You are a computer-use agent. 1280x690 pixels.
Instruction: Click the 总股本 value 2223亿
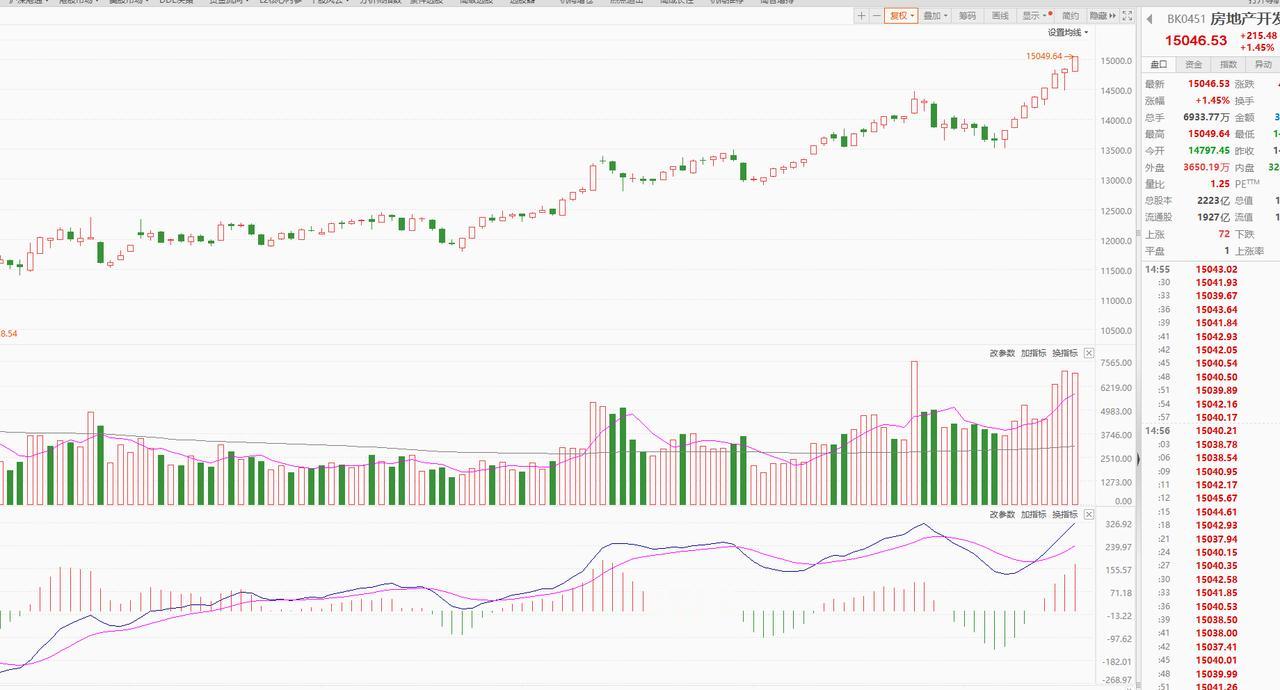click(1213, 201)
